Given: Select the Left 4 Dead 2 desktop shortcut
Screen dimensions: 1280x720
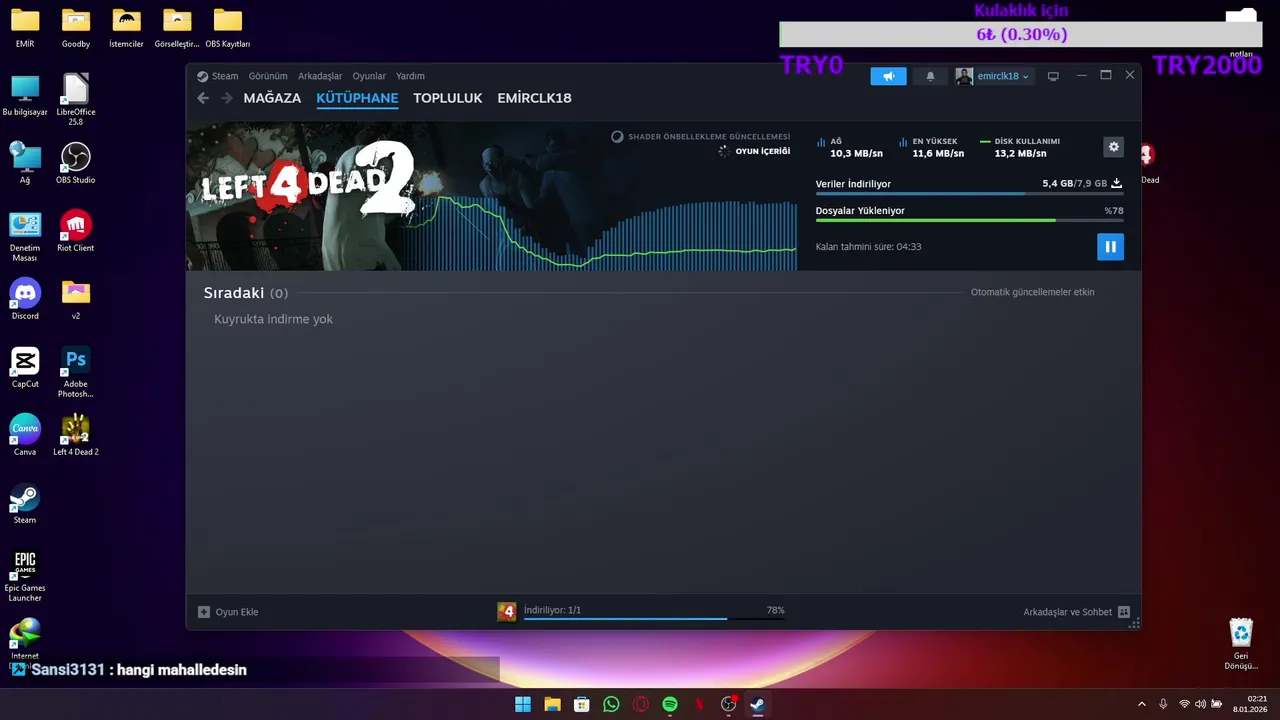Looking at the screenshot, I should point(76,435).
